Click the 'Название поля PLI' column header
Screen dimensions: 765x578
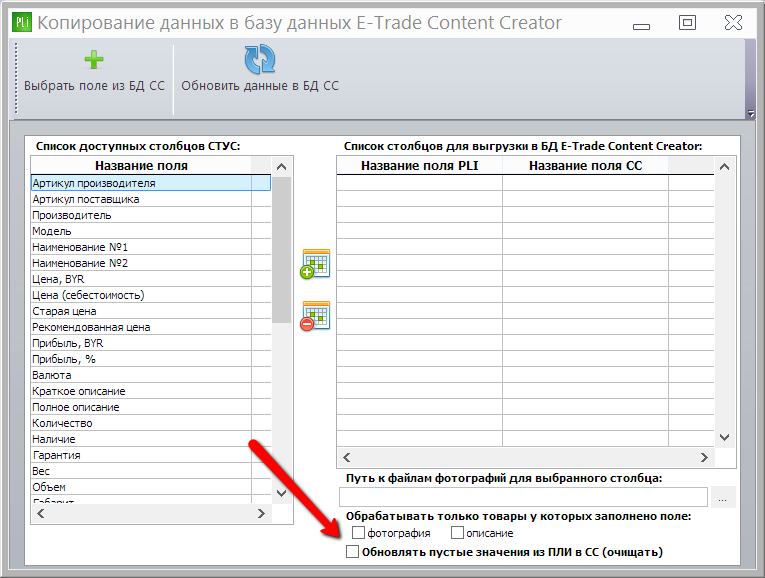tap(420, 165)
